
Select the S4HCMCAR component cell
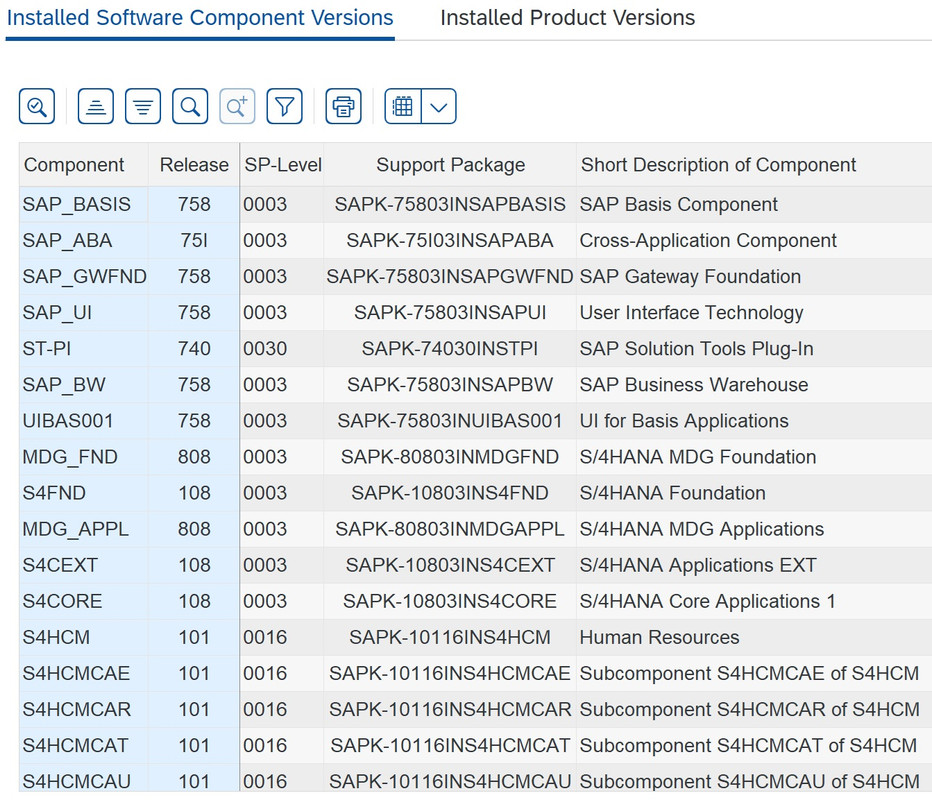[x=84, y=709]
